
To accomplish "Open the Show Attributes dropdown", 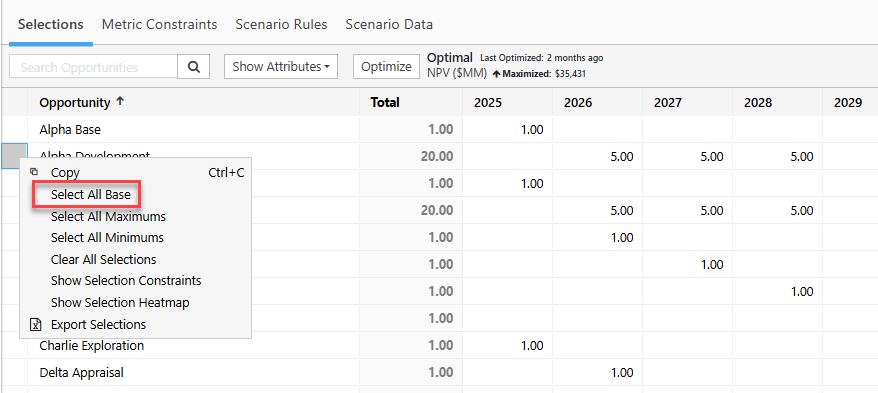I will click(x=281, y=67).
